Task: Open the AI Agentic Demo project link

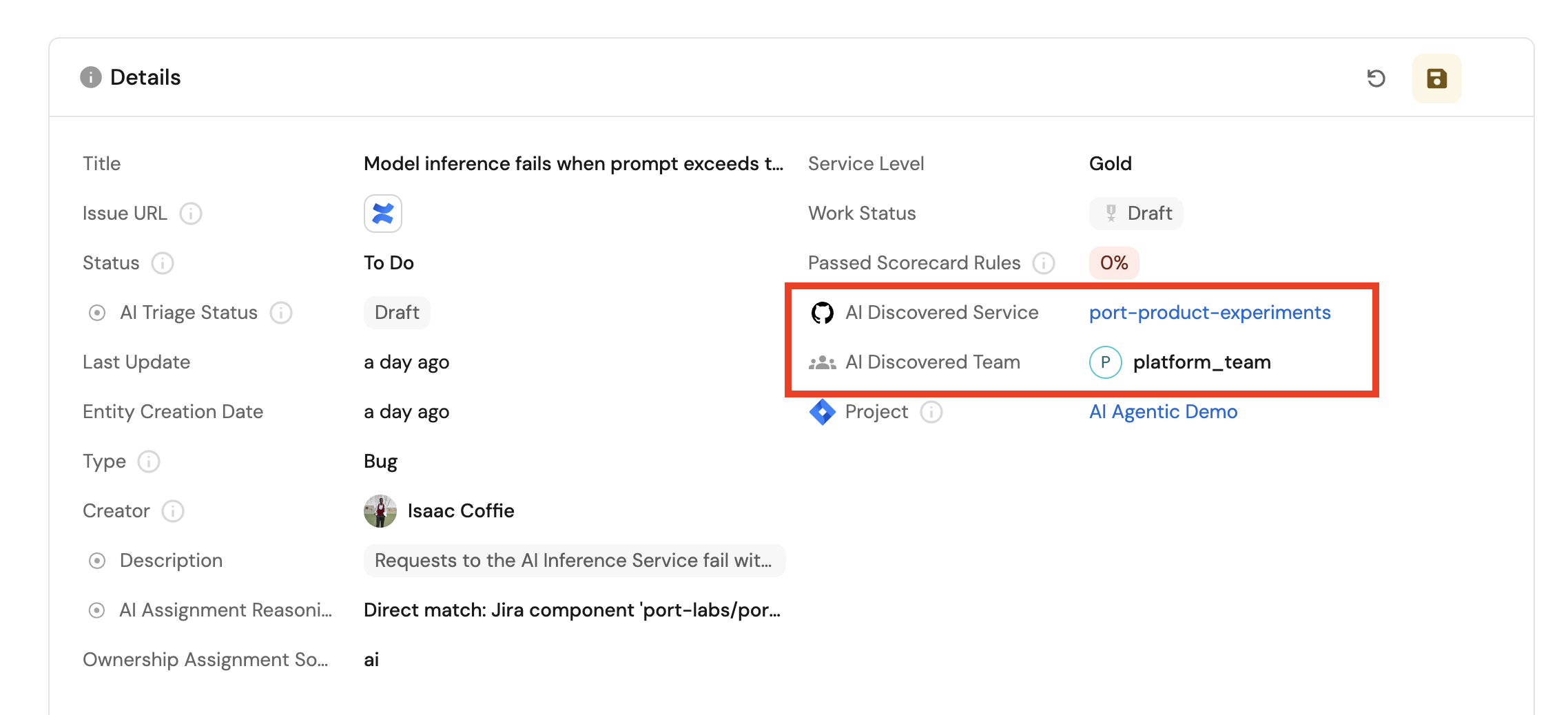Action: point(1163,412)
